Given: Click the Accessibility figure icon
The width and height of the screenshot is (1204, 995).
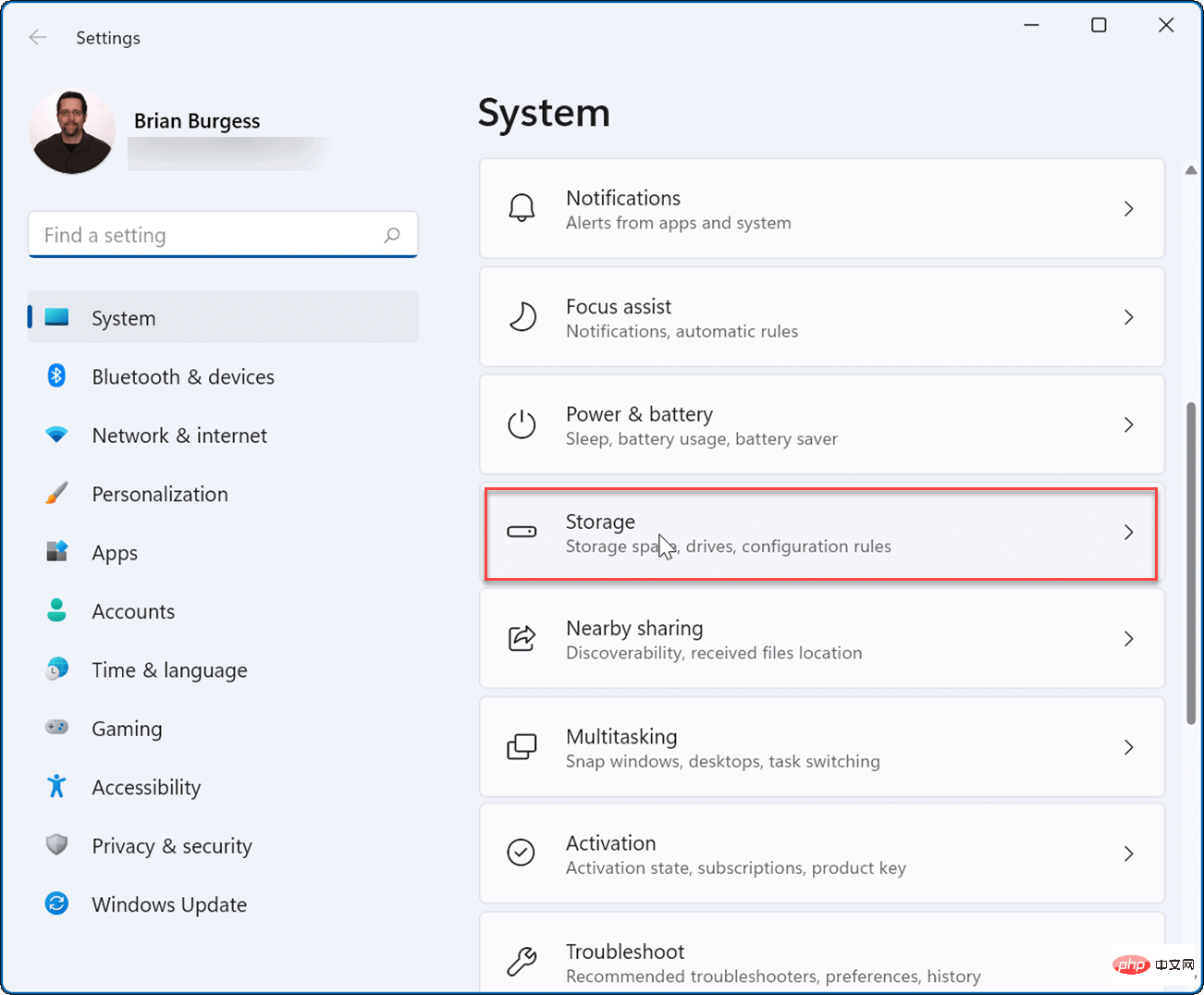Looking at the screenshot, I should 56,786.
